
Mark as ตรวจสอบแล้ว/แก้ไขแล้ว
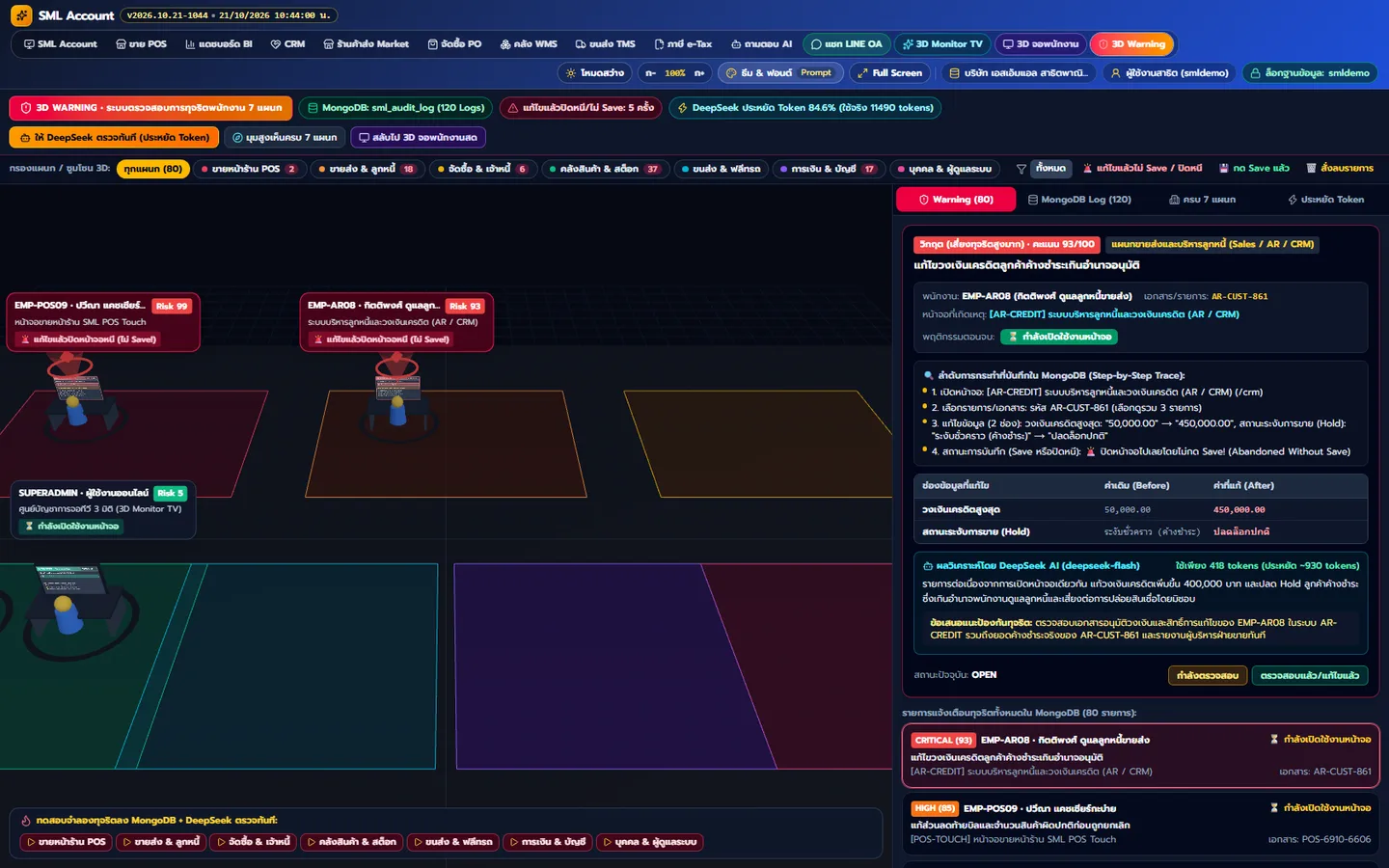tap(1310, 676)
